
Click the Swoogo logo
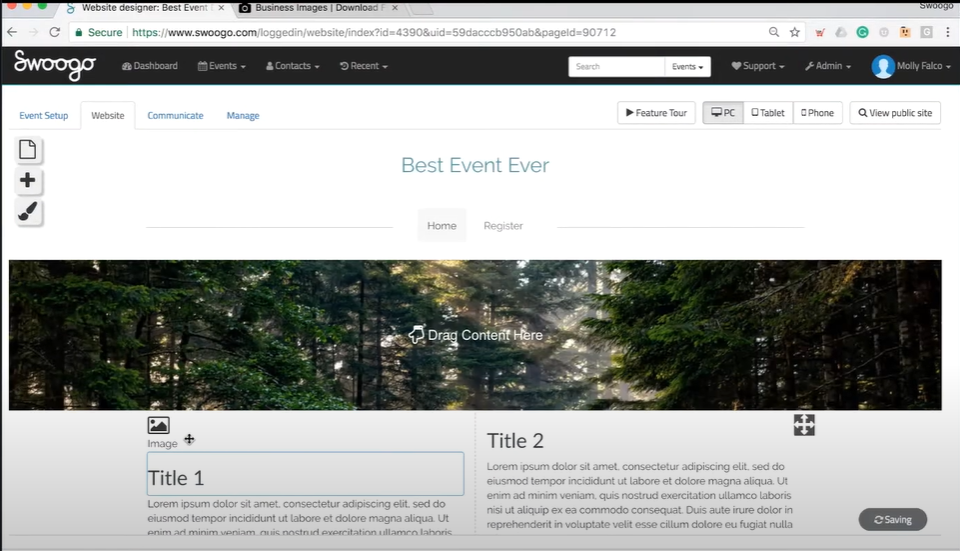[54, 65]
